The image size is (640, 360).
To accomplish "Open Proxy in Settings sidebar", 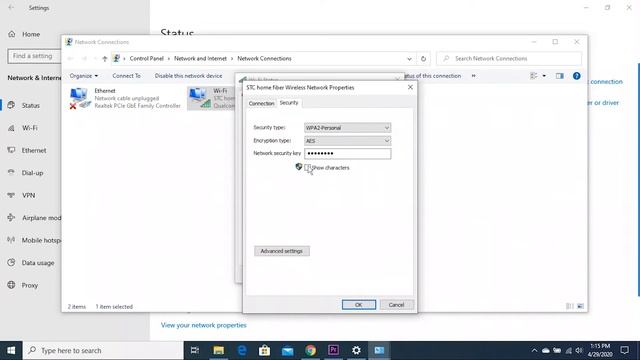I will (29, 285).
